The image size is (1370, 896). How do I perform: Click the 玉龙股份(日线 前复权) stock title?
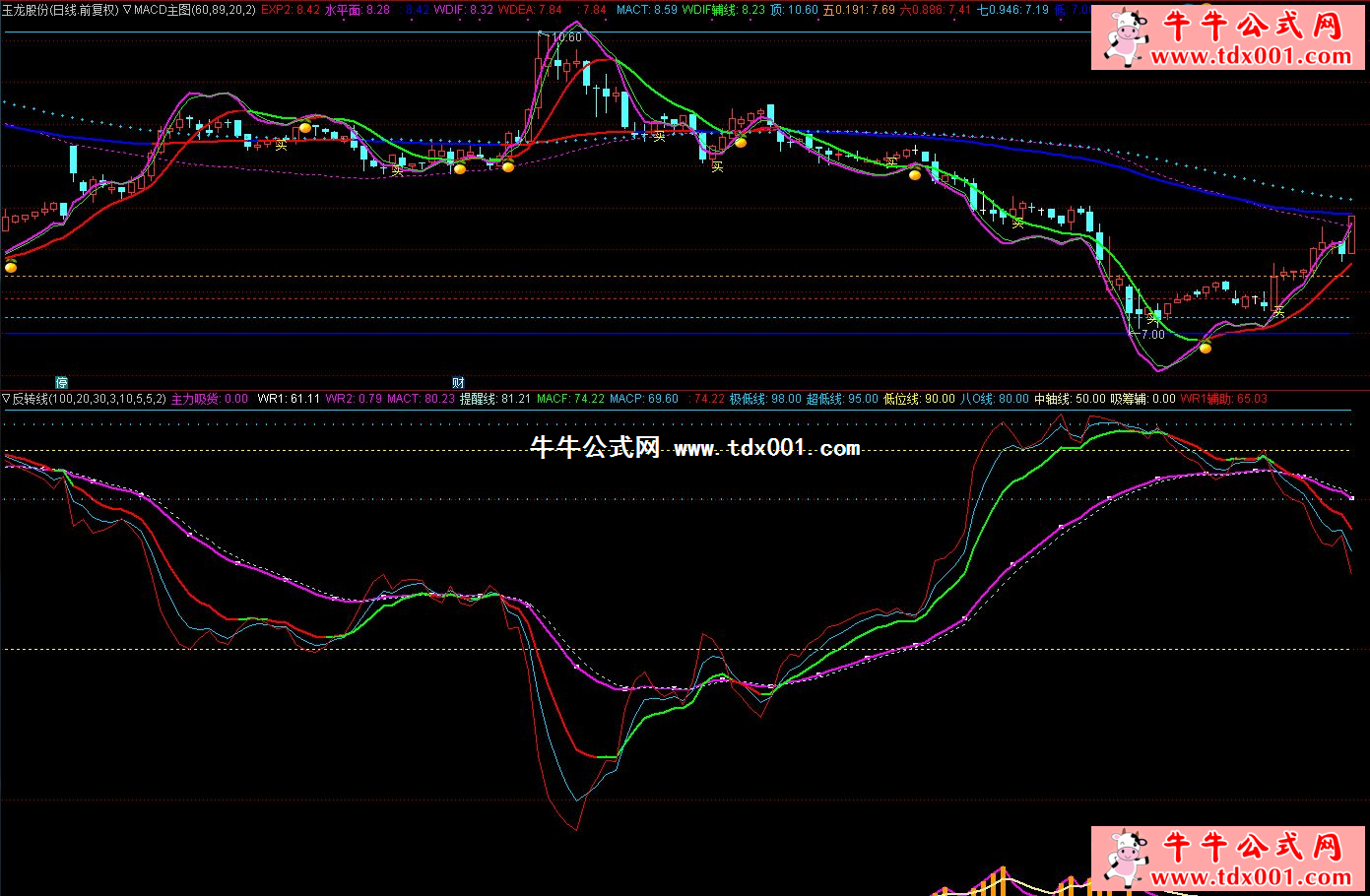click(60, 10)
